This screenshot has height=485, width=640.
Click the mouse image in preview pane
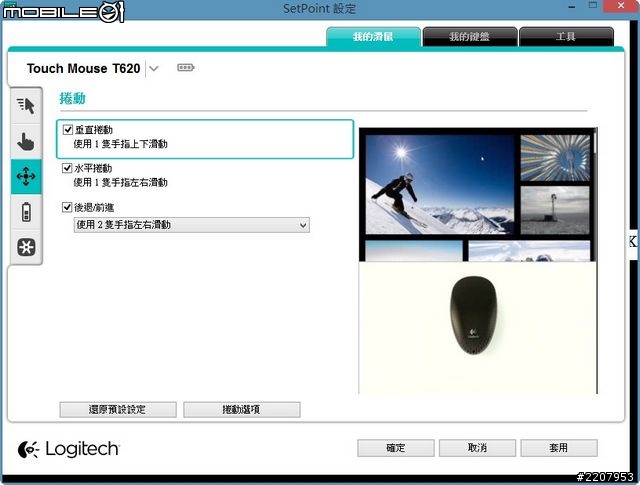(473, 315)
